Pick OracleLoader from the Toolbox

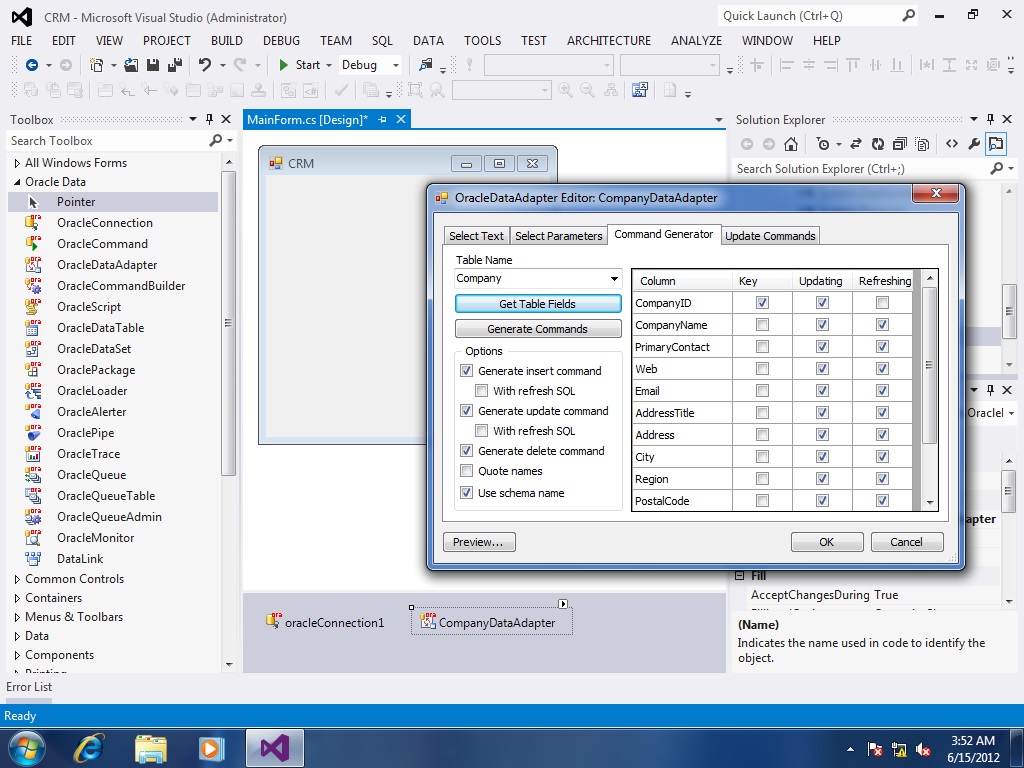[92, 391]
